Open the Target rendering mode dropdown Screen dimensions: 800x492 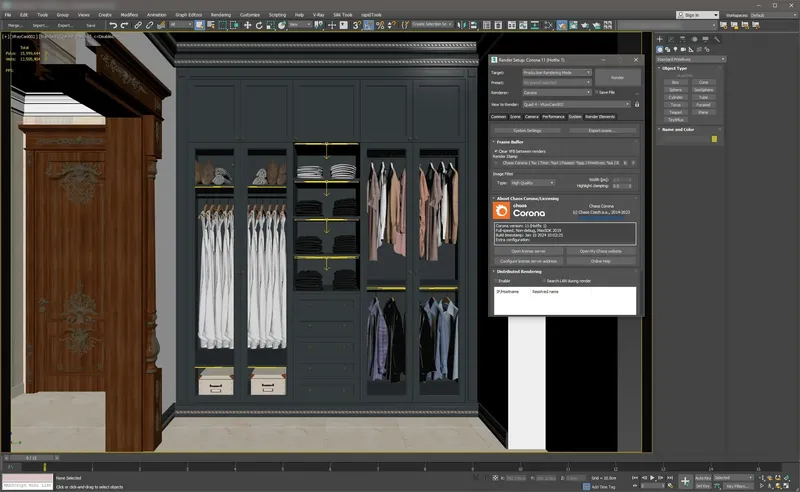point(558,72)
